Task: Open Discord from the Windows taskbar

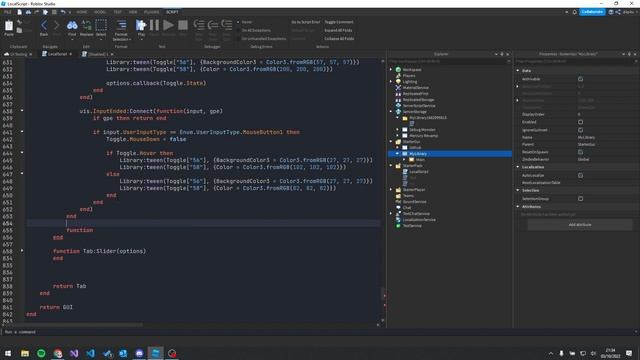Action: (139, 353)
